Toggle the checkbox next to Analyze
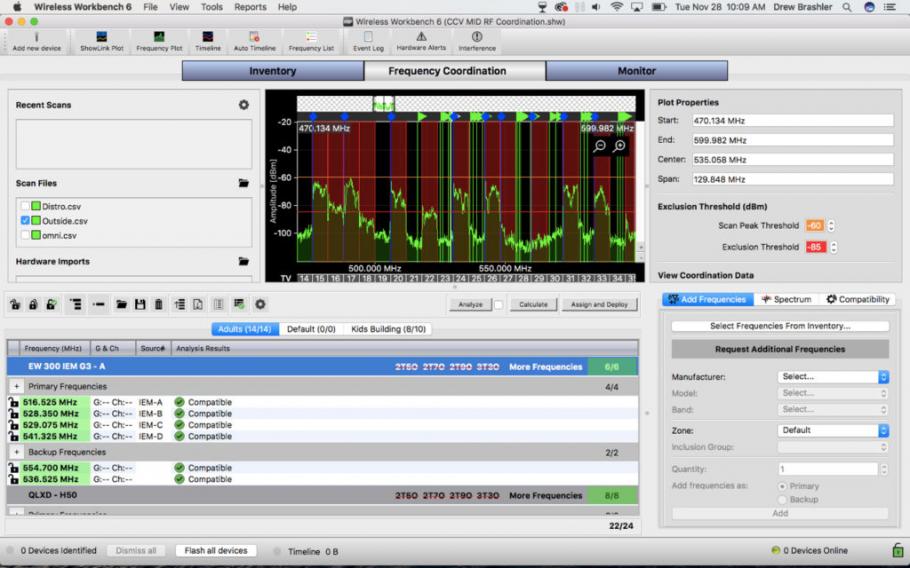910x568 pixels. pyautogui.click(x=499, y=305)
